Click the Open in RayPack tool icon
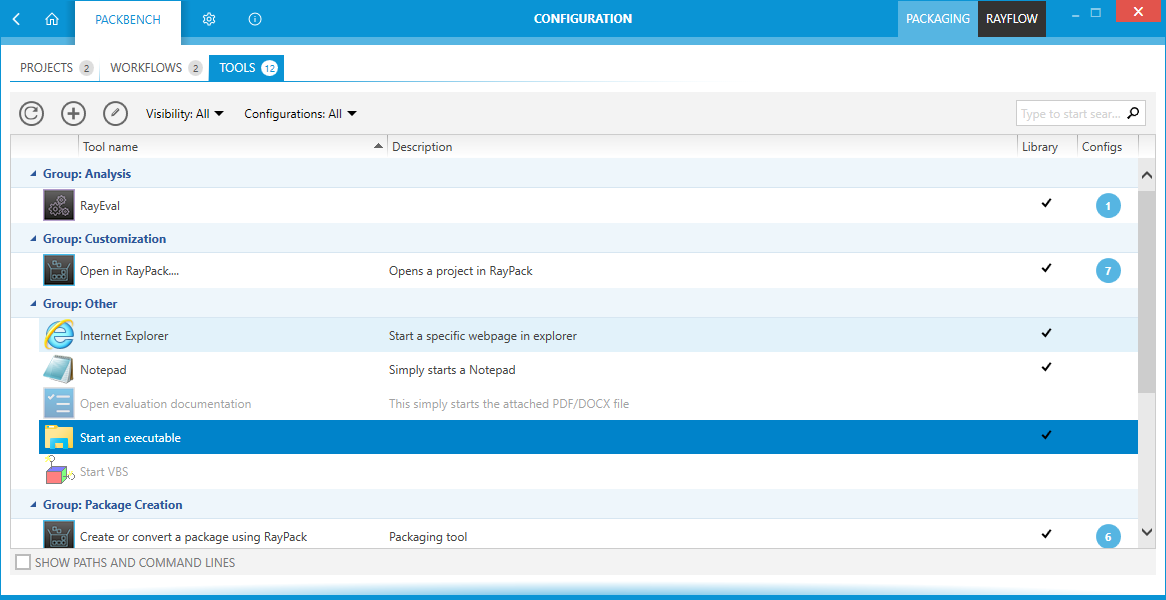The height and width of the screenshot is (600, 1166). (x=58, y=269)
